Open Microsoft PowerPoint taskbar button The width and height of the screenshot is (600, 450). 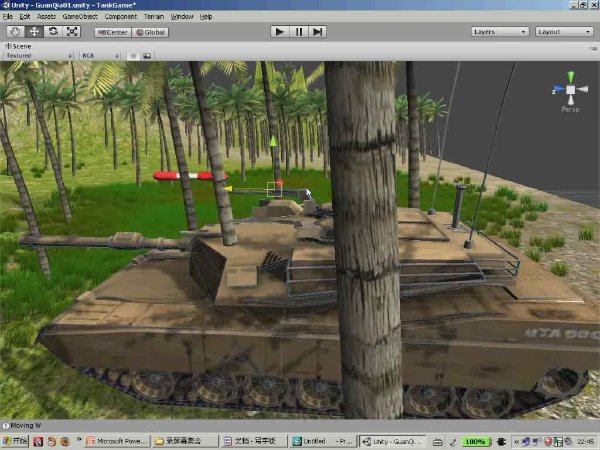tap(118, 441)
